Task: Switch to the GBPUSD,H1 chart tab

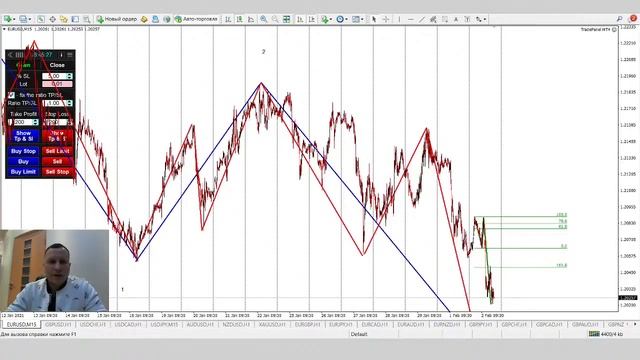Action: tap(58, 324)
